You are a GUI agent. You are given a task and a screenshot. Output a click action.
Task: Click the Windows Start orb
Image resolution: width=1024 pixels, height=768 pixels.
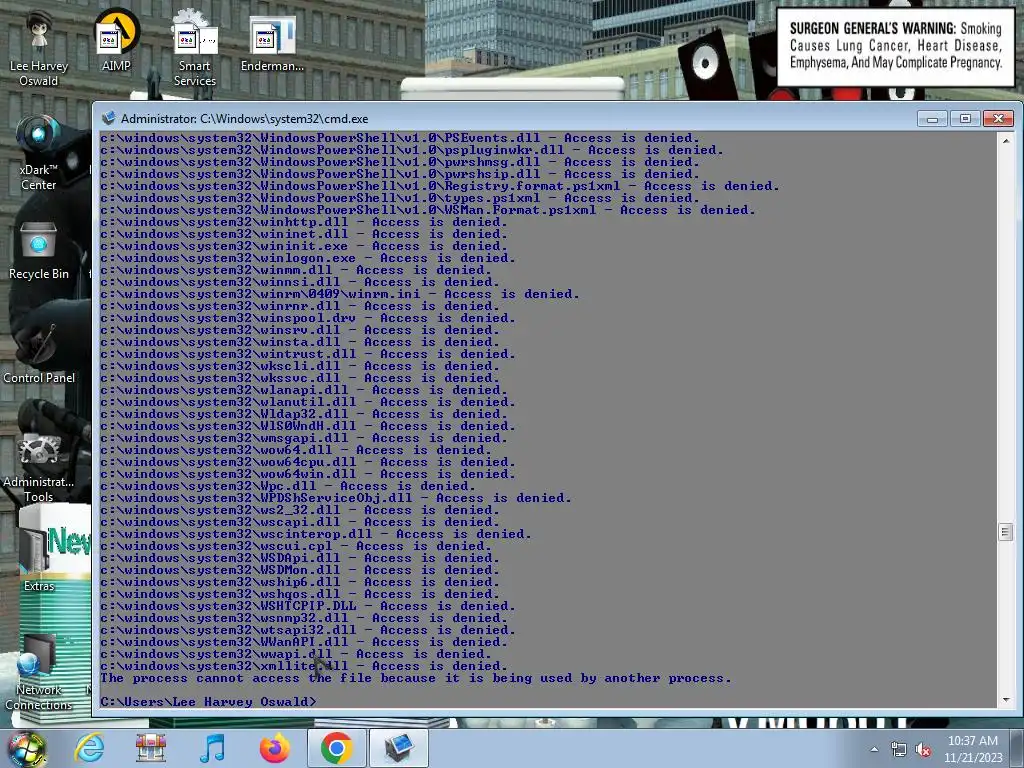click(x=26, y=748)
